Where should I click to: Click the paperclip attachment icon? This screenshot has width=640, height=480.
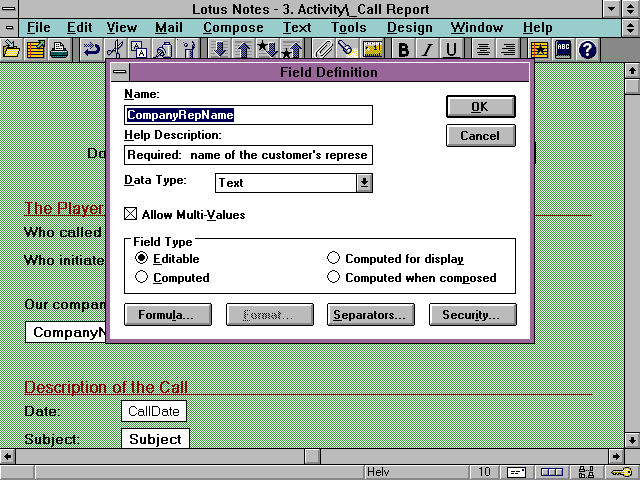324,49
